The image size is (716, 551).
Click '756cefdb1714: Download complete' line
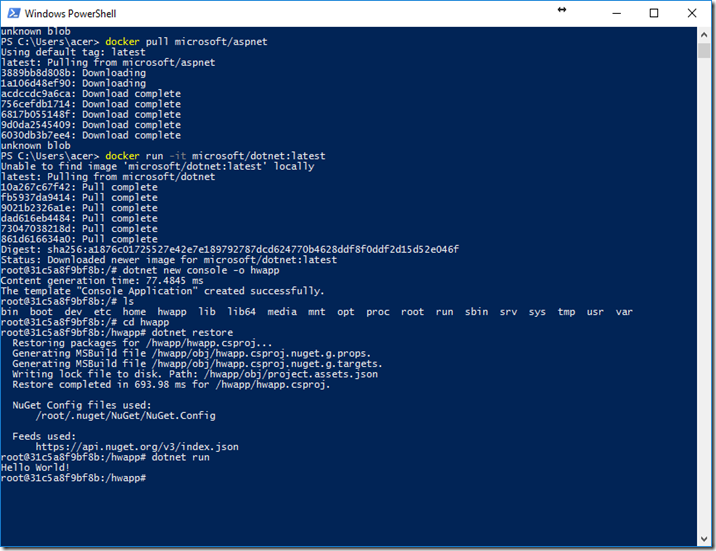click(x=91, y=104)
